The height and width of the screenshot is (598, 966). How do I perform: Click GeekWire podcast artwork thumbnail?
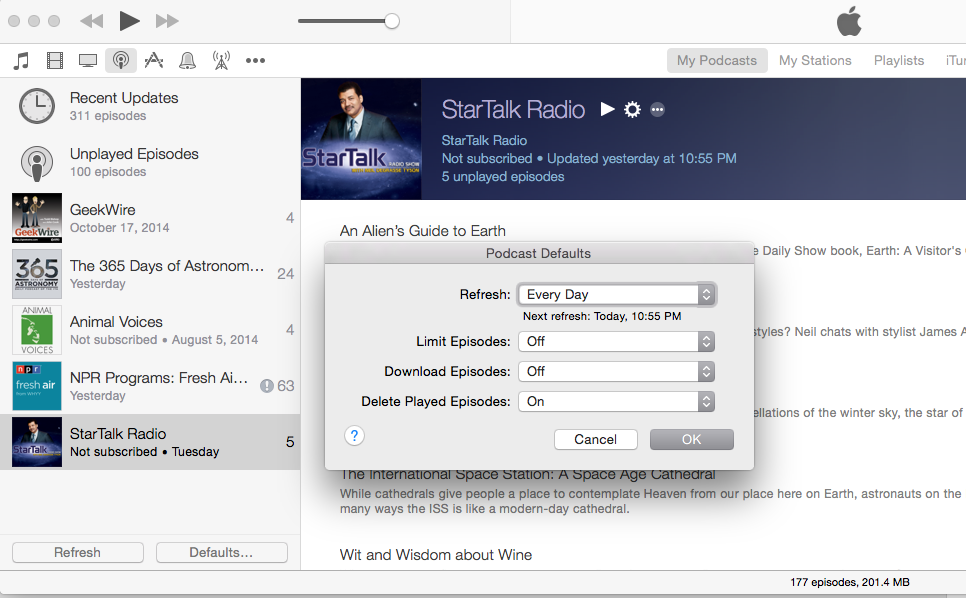pyautogui.click(x=37, y=218)
